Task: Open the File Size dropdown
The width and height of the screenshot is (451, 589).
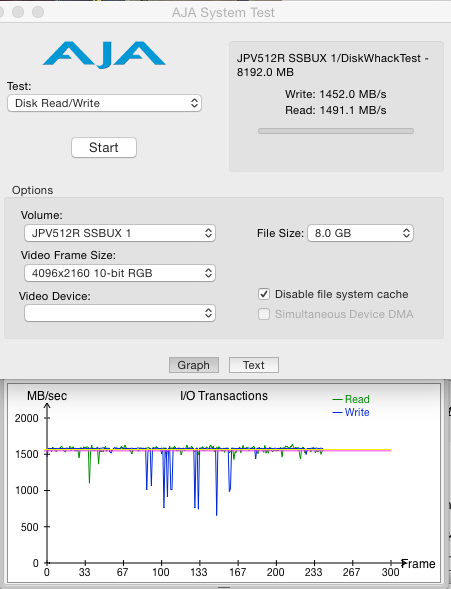Action: [x=360, y=233]
